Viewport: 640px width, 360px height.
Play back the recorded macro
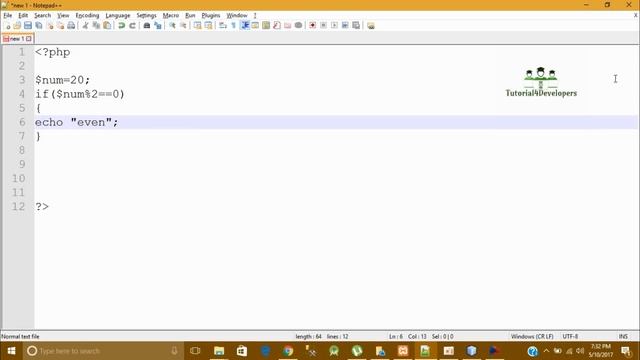click(334, 26)
